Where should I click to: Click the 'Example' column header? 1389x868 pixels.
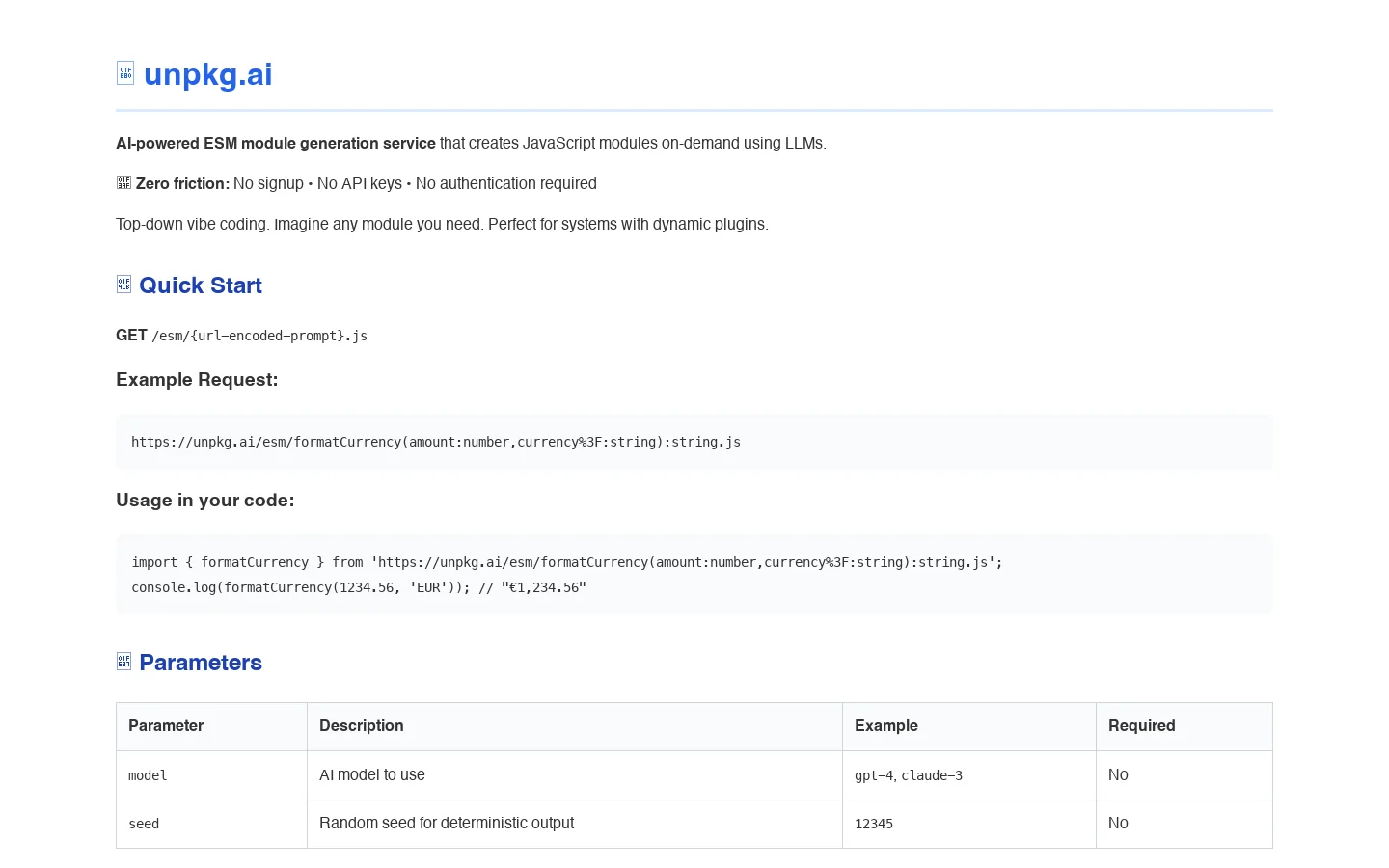pos(969,726)
